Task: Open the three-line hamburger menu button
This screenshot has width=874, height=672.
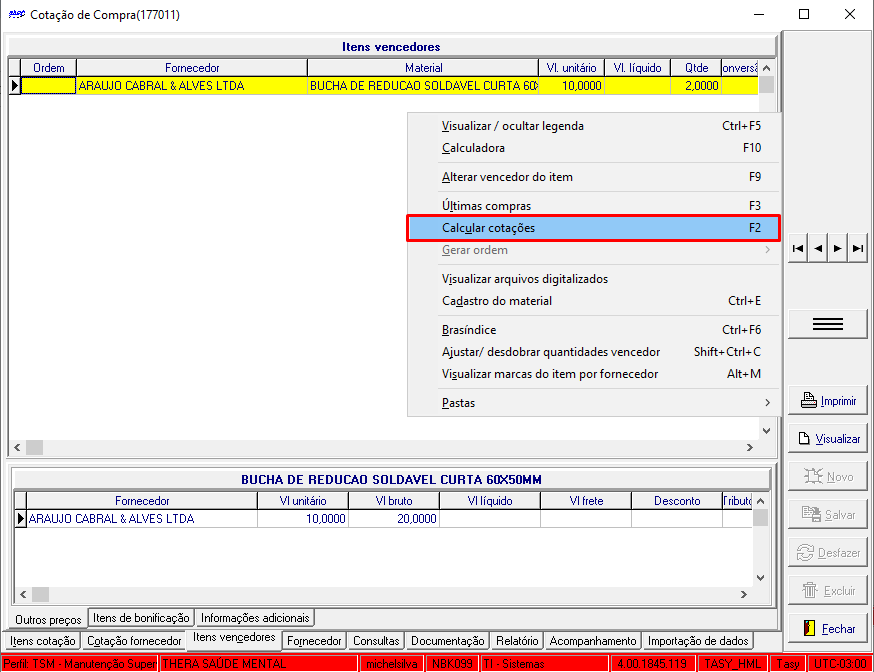Action: tap(828, 324)
